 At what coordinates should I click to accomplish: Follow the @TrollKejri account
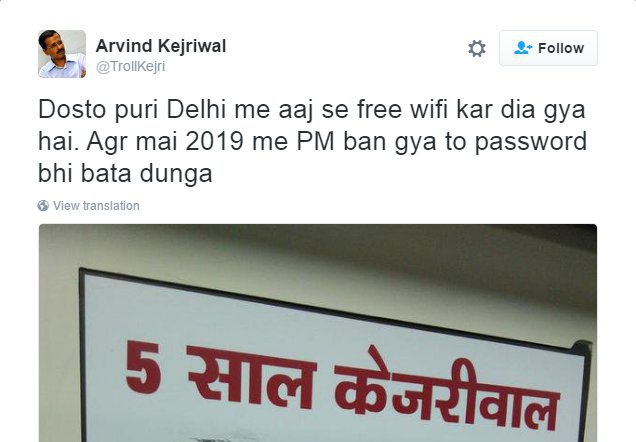tap(548, 48)
